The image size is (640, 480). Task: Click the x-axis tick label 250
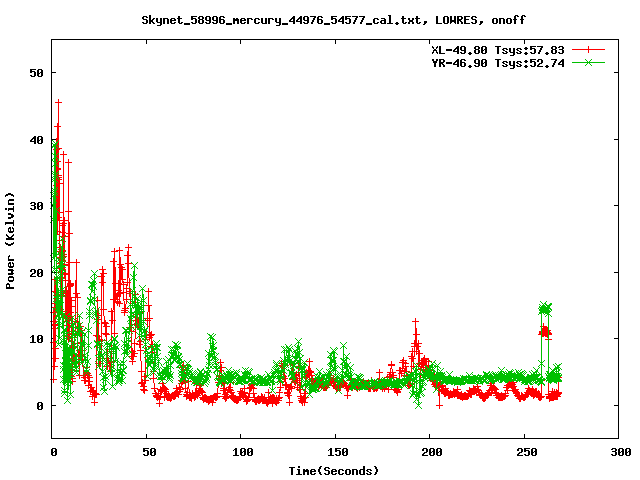[527, 452]
